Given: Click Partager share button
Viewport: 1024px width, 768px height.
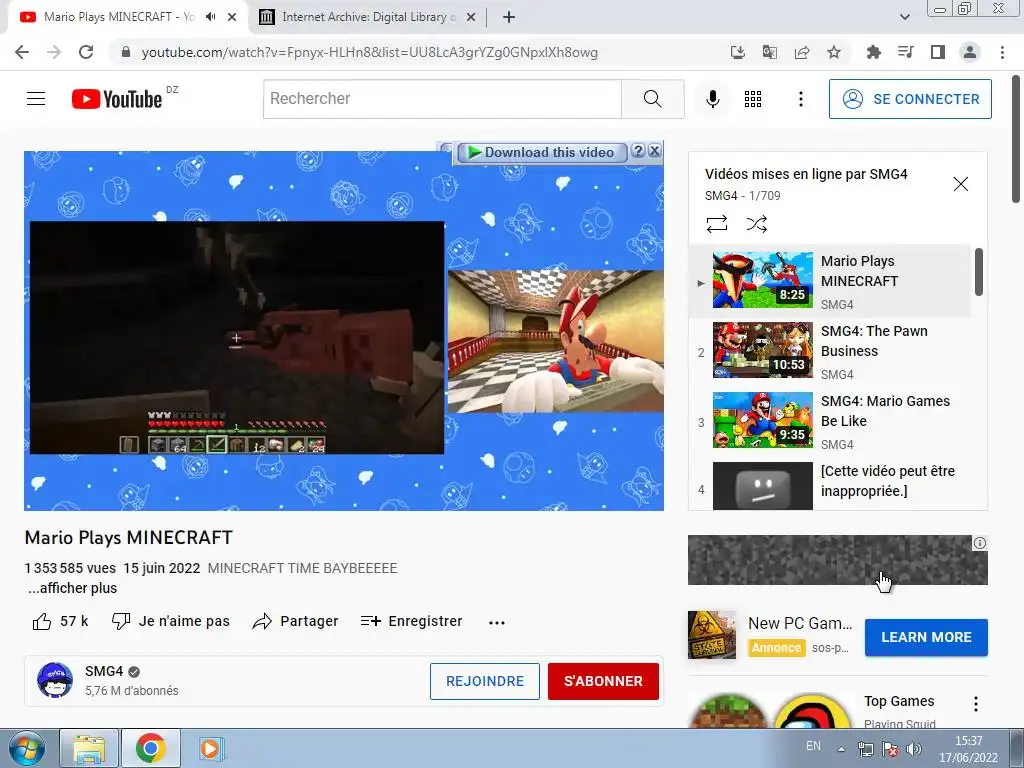Looking at the screenshot, I should (295, 621).
